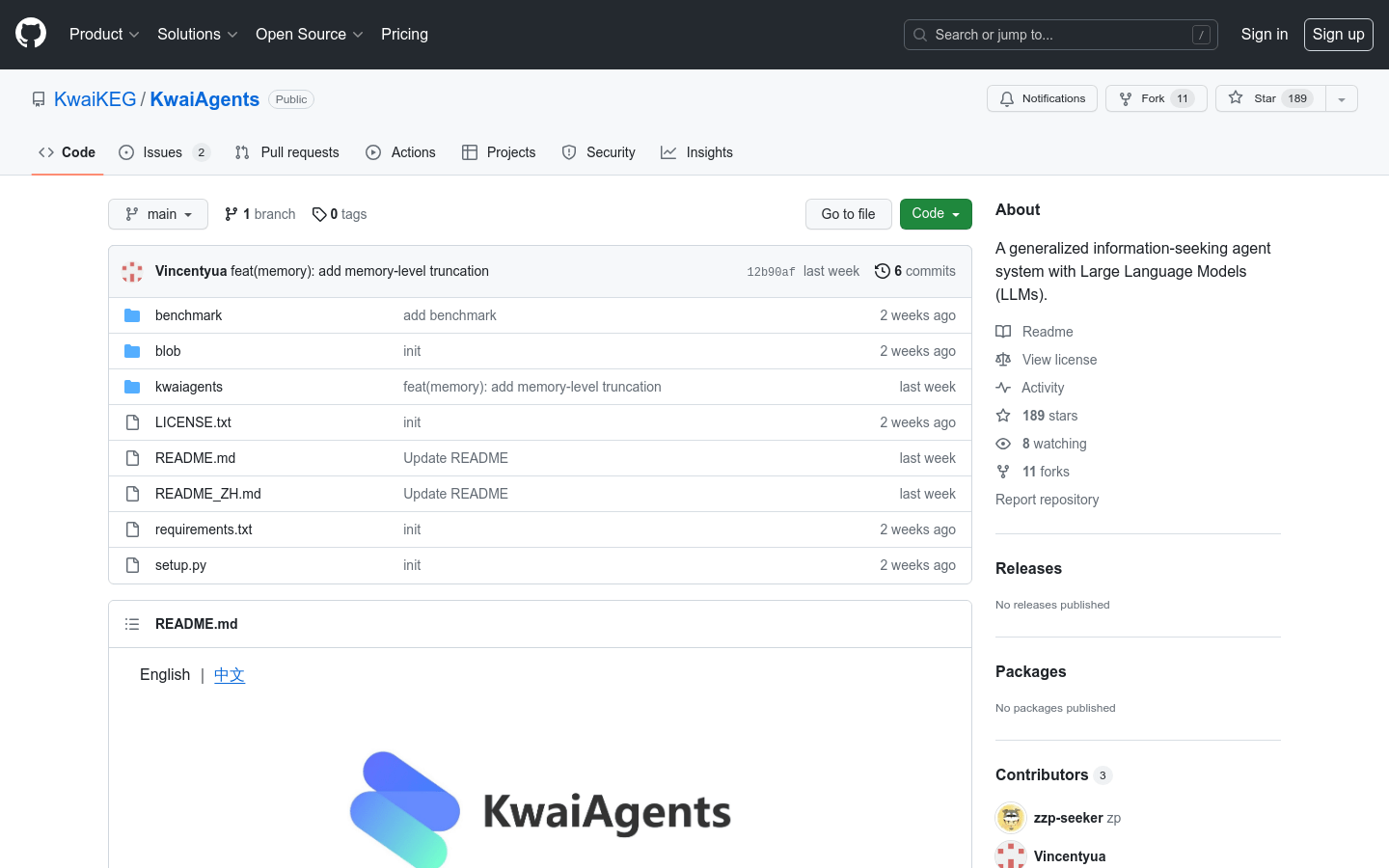Switch to the Pull requests tab

click(286, 151)
